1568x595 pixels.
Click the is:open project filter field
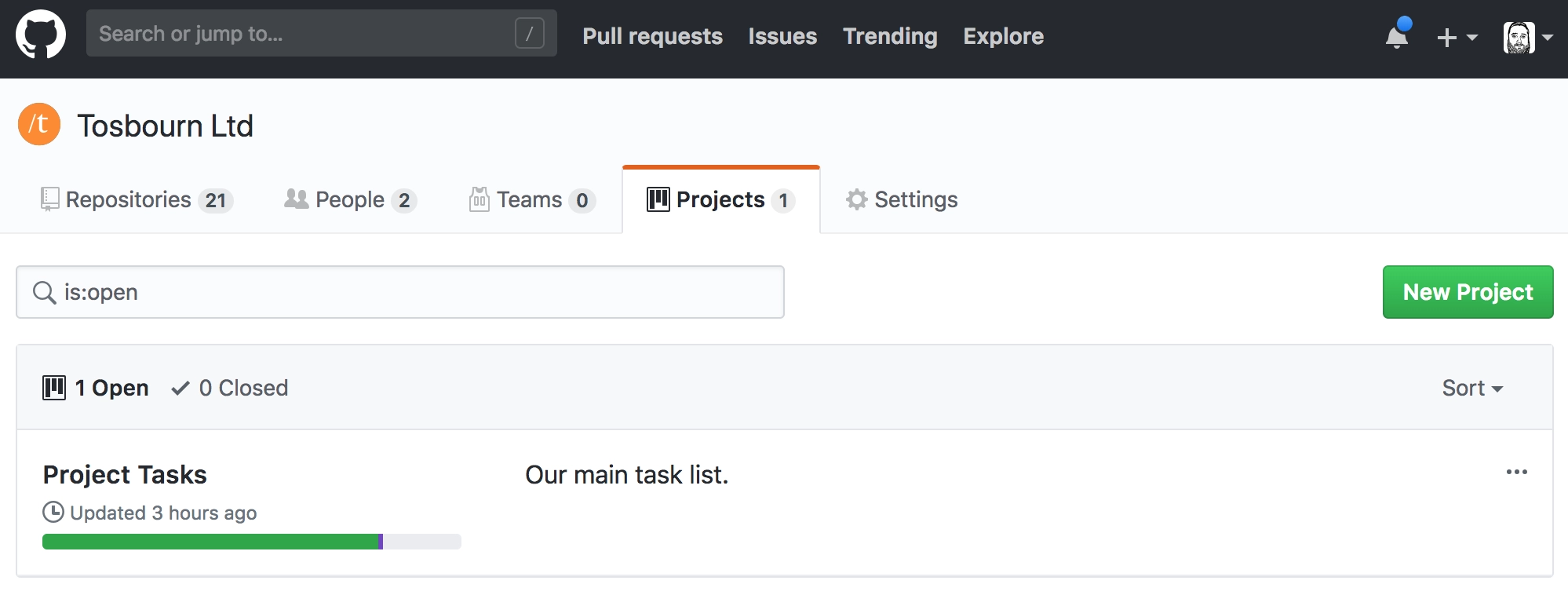tap(400, 292)
